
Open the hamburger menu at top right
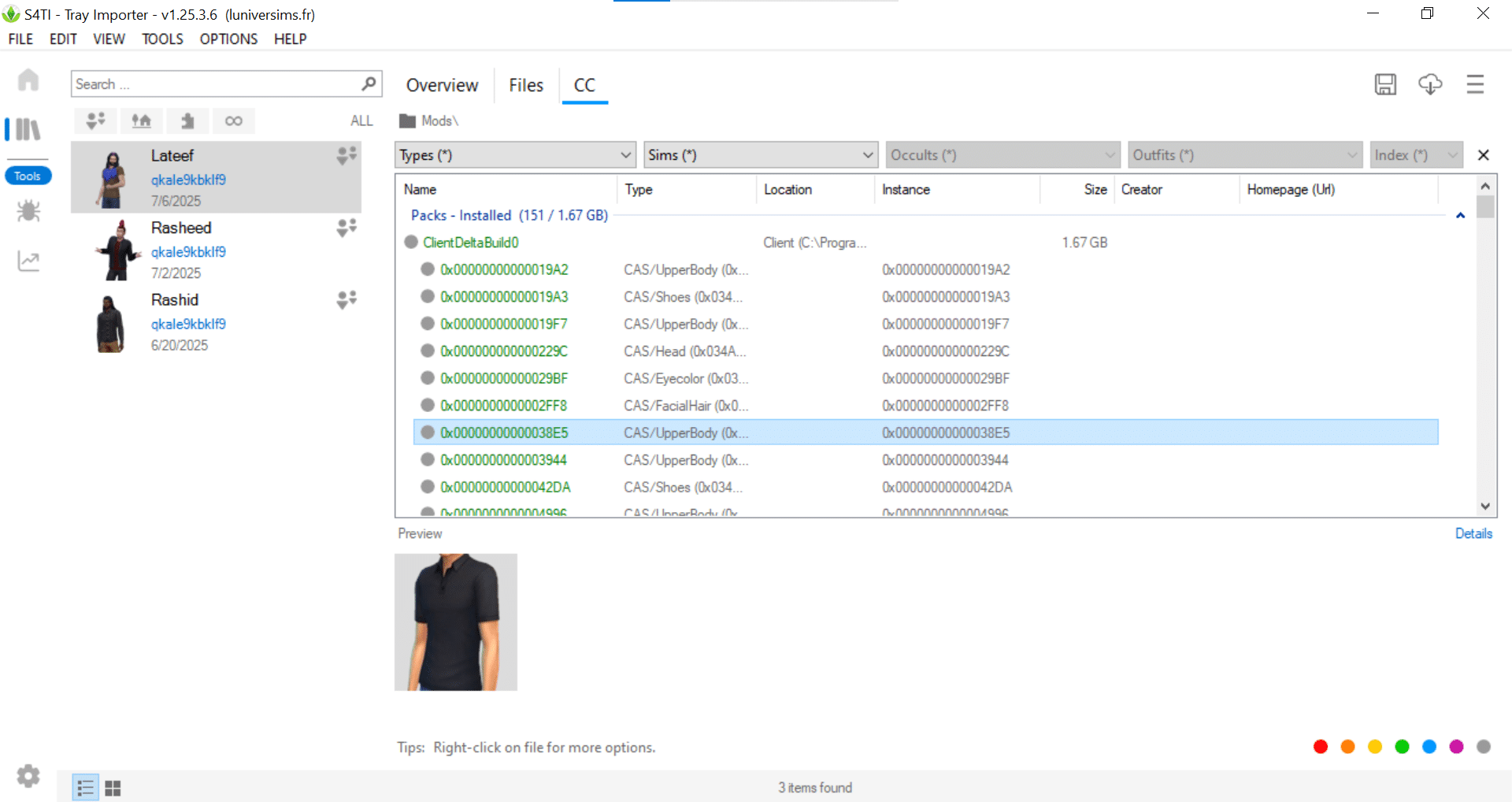[1476, 84]
